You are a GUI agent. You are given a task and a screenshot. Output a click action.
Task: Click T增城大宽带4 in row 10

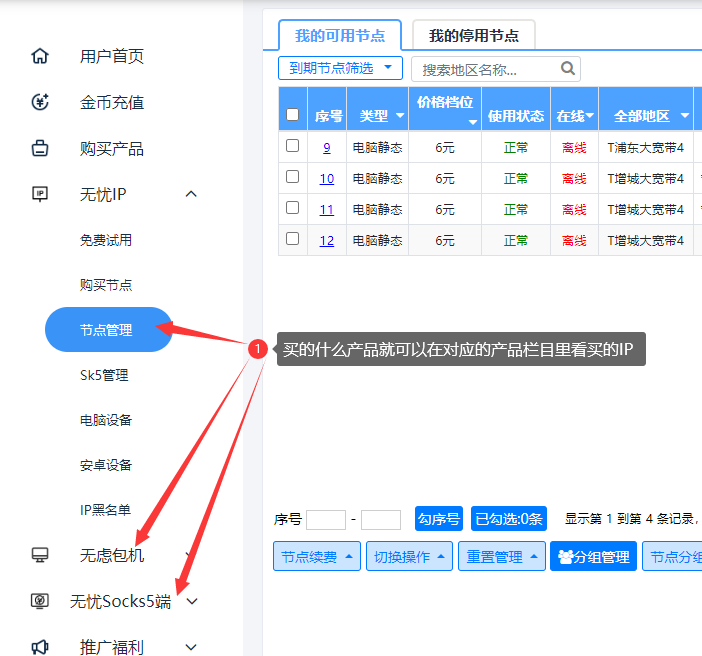tap(646, 178)
